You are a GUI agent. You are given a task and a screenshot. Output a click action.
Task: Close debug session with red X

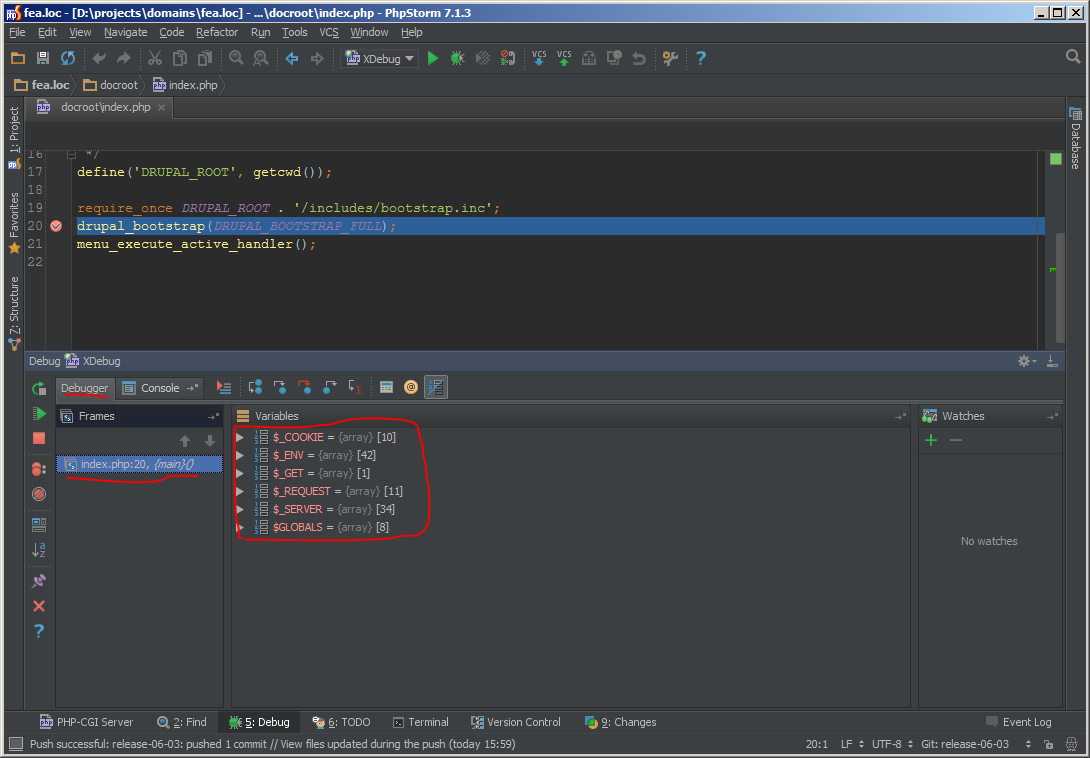[x=39, y=606]
